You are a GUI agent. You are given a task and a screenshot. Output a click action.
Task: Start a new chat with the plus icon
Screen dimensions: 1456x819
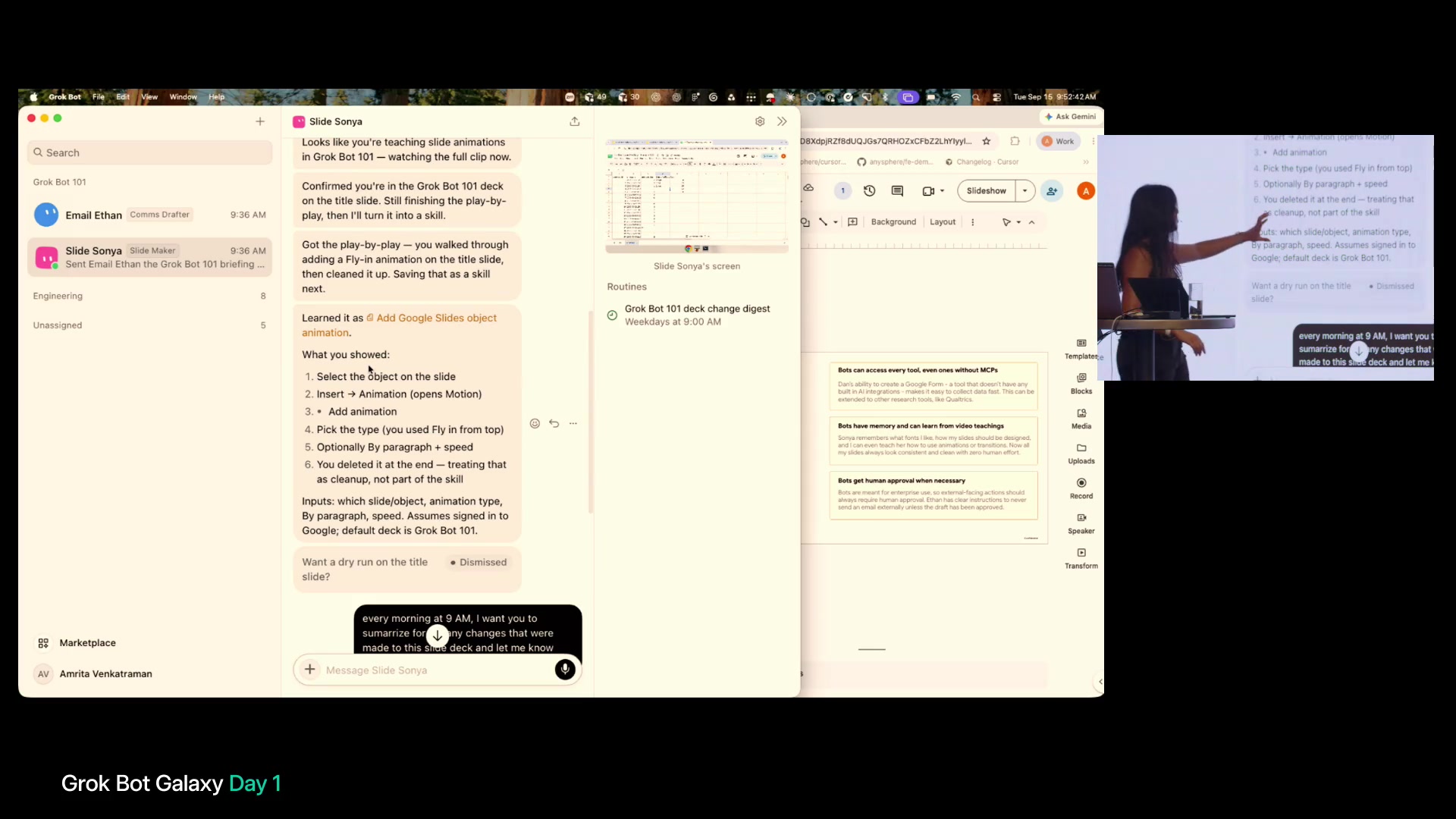point(260,121)
